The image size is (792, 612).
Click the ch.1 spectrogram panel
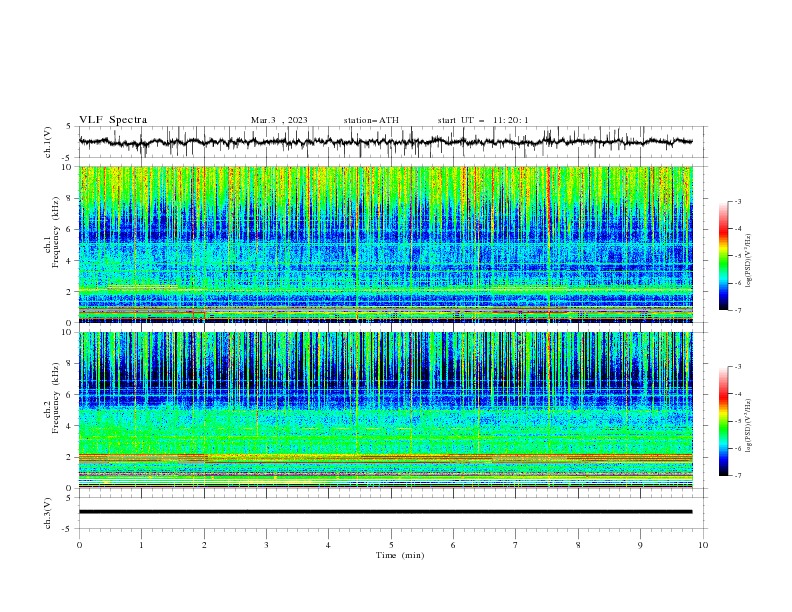point(385,244)
